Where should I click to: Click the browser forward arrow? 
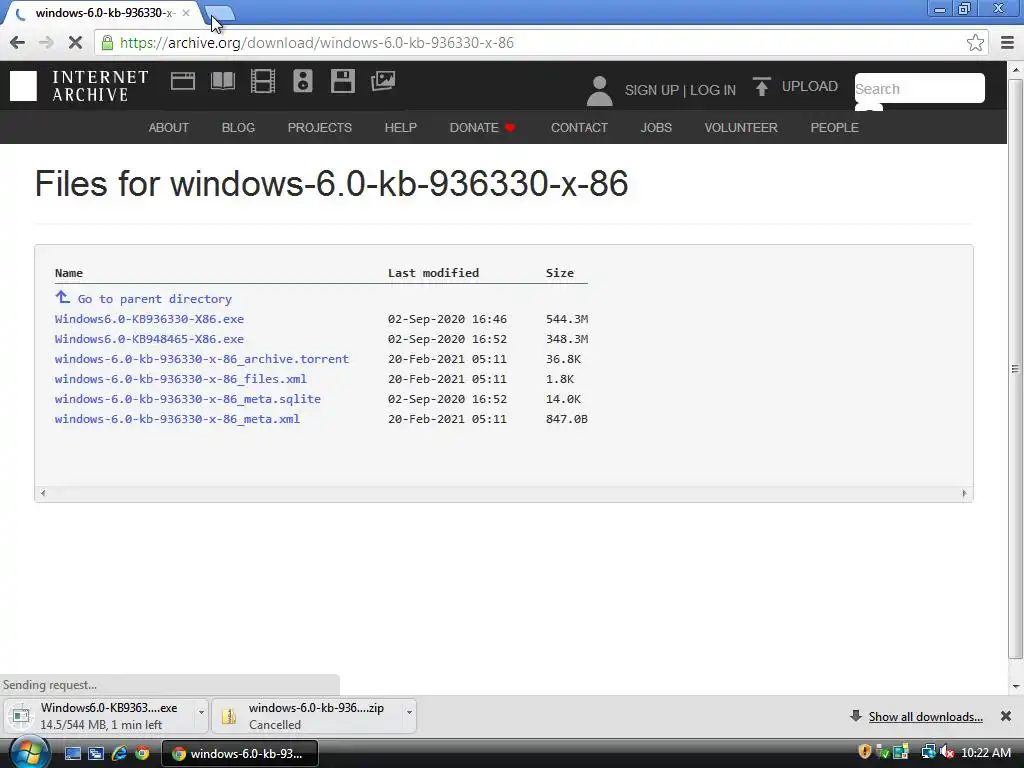pos(46,43)
